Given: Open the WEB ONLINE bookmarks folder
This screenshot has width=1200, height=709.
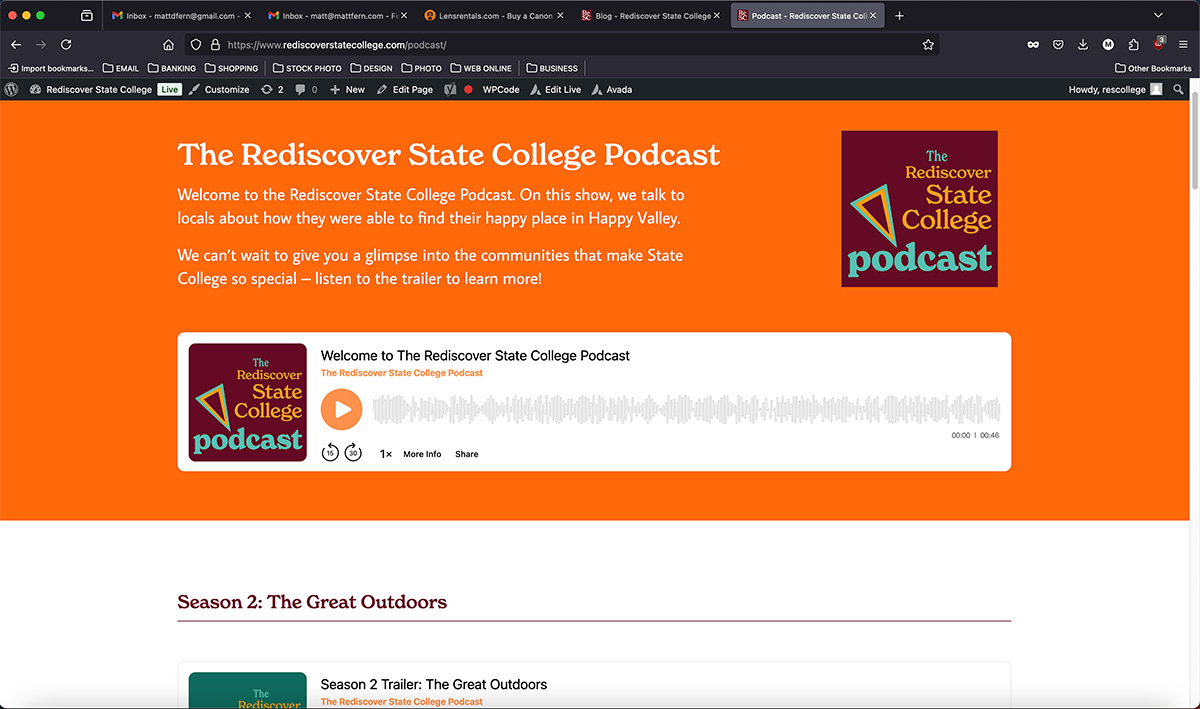Looking at the screenshot, I should click(x=481, y=68).
